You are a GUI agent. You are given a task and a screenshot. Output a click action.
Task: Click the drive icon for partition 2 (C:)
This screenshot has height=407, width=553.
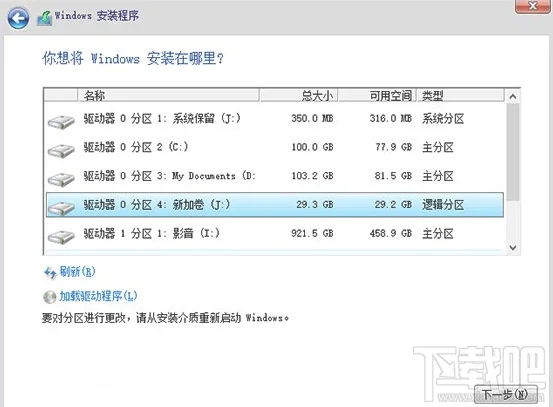tap(61, 151)
